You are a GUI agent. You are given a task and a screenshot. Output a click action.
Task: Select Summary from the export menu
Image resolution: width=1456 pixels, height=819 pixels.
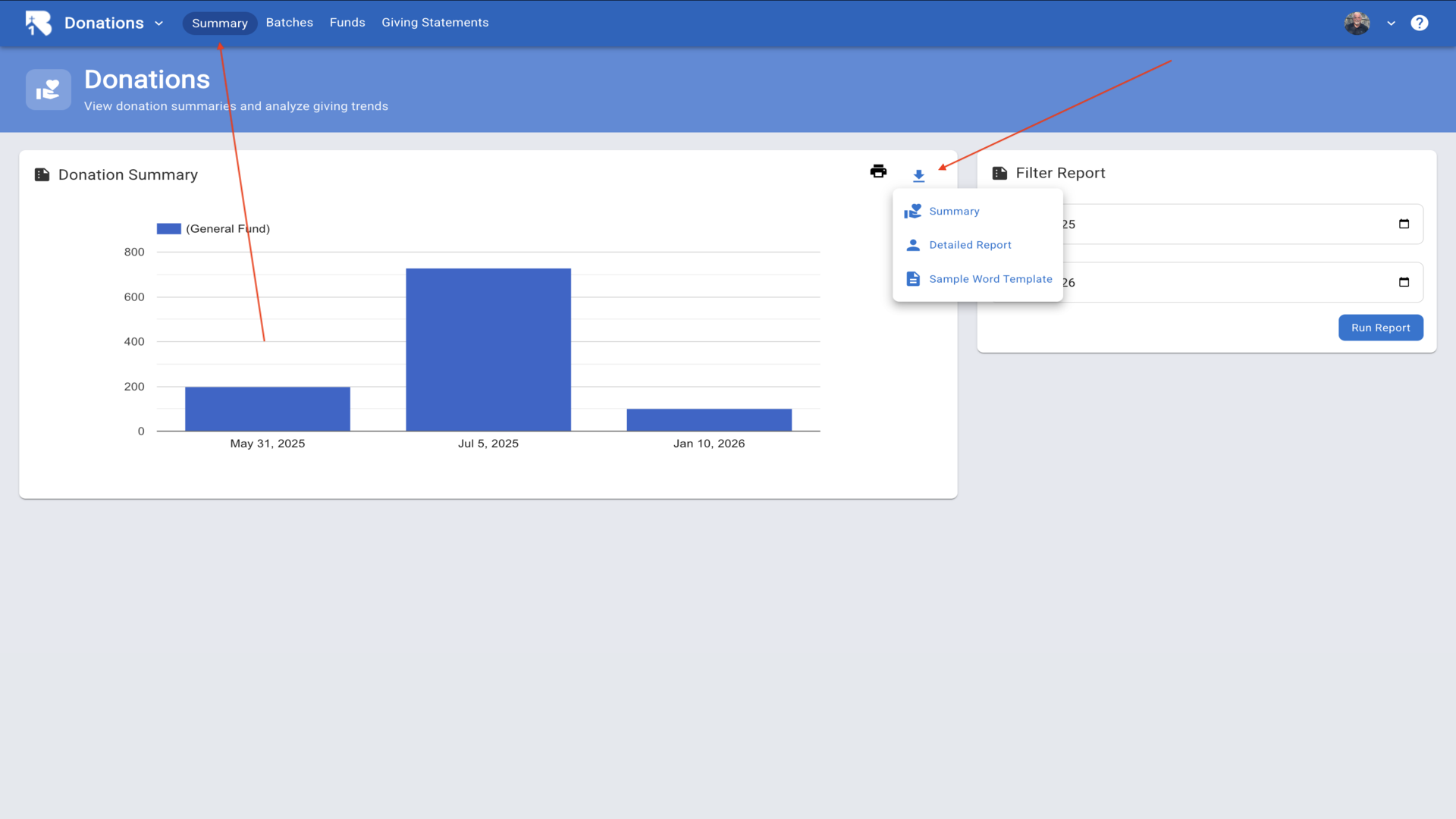[x=954, y=211]
